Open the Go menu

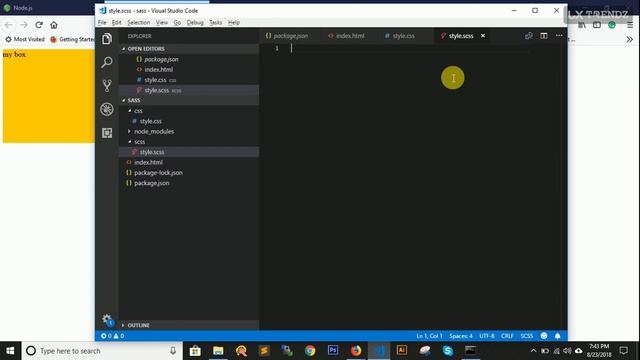(177, 22)
